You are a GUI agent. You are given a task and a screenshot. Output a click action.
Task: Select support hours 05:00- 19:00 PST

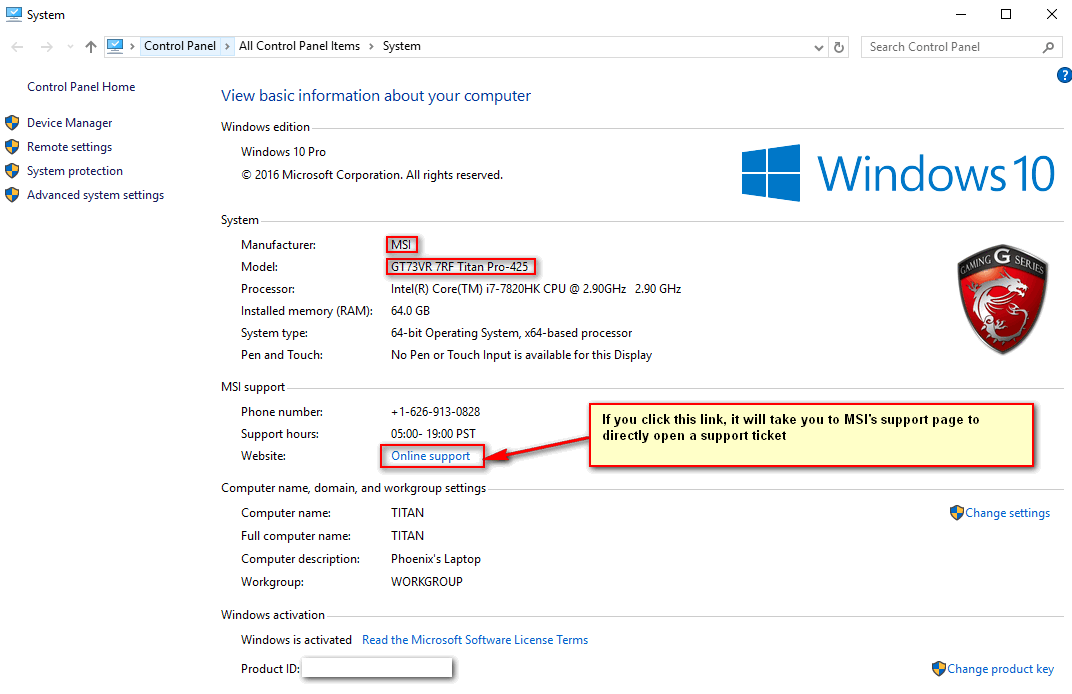(433, 434)
